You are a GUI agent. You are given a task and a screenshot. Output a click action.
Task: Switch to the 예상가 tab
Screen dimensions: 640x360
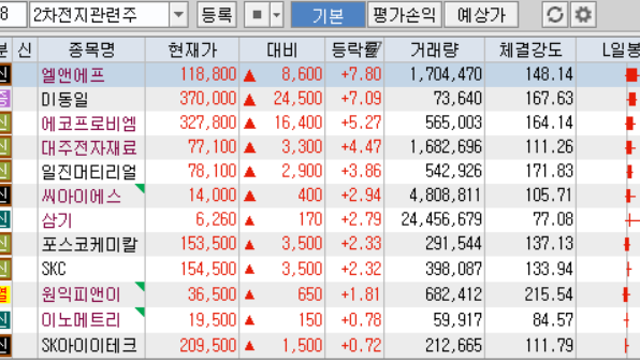point(481,15)
